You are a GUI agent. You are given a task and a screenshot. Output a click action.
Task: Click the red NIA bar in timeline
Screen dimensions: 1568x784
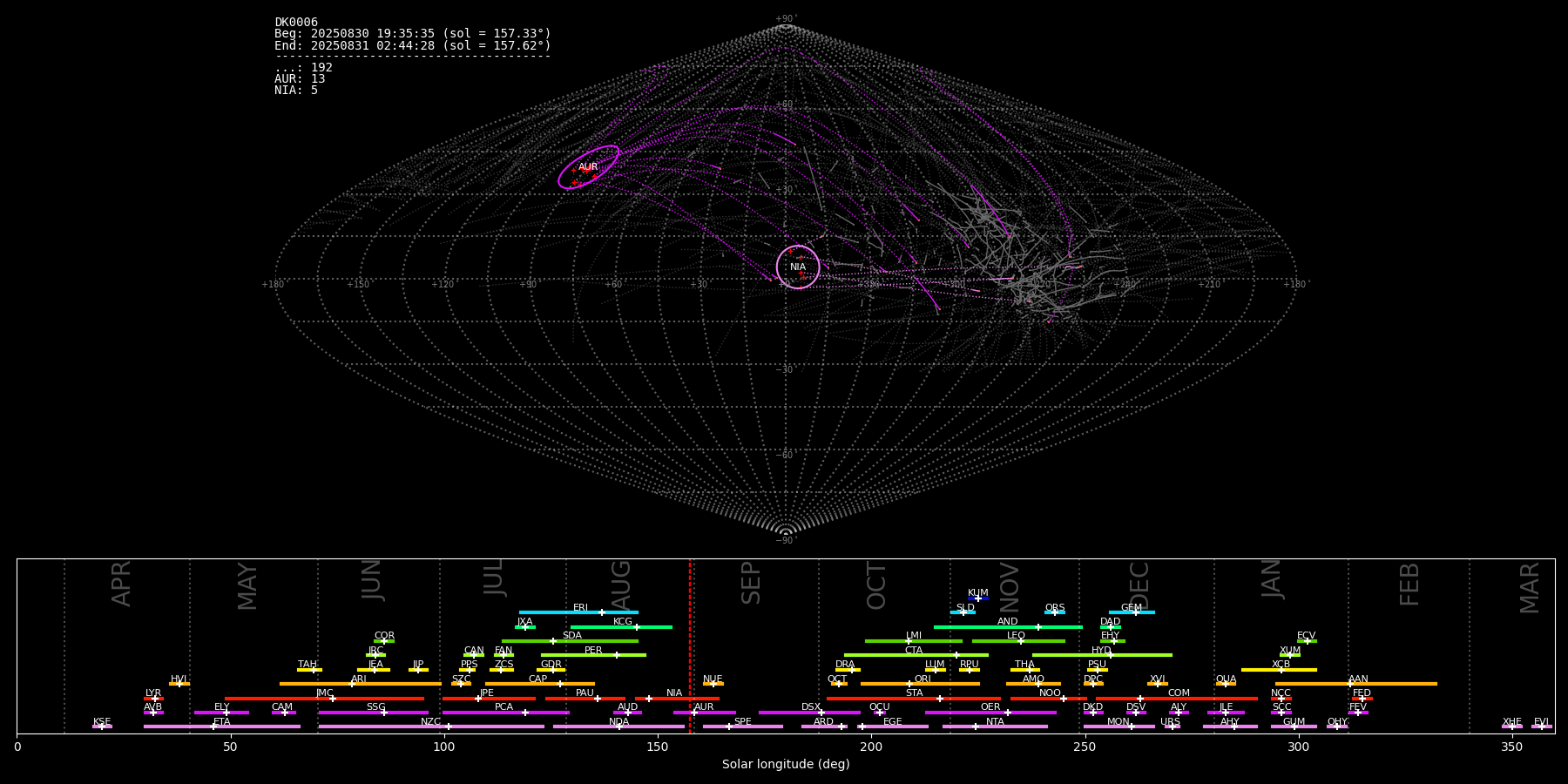coord(677,699)
